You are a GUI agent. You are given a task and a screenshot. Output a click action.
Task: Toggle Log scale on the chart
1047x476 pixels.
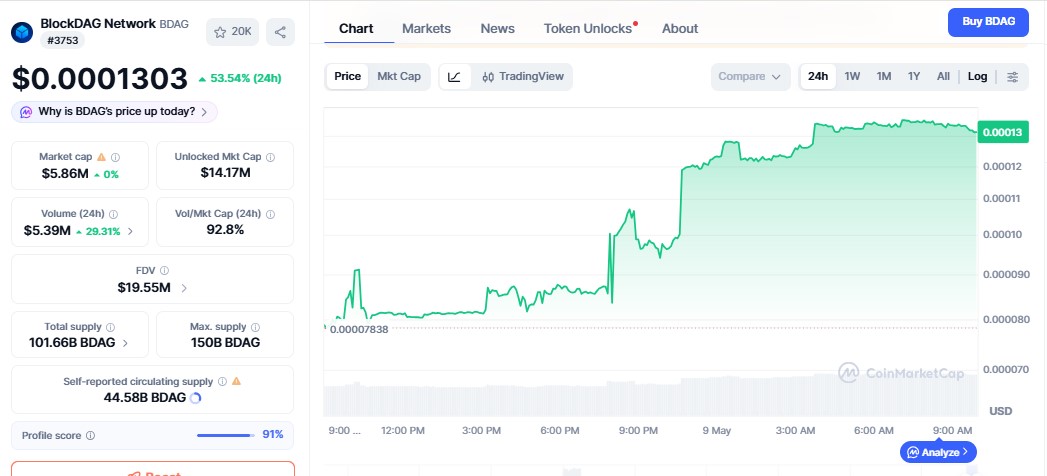point(977,76)
